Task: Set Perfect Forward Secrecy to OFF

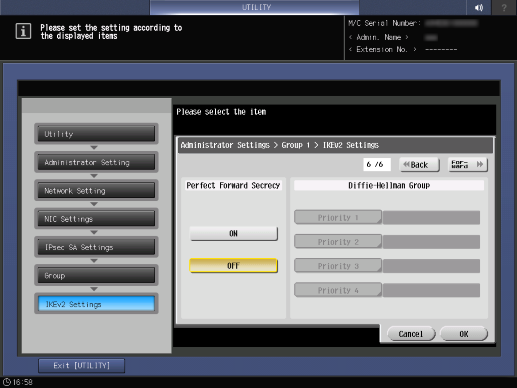Action: coord(233,266)
